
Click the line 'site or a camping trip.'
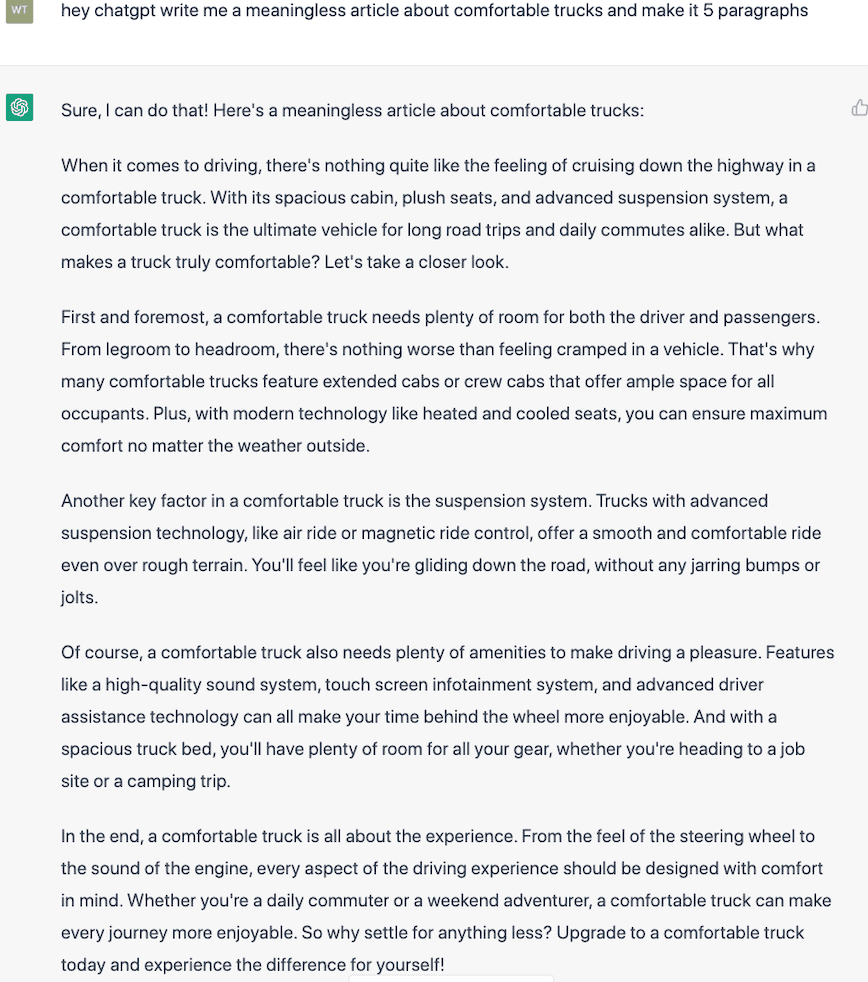coord(146,782)
